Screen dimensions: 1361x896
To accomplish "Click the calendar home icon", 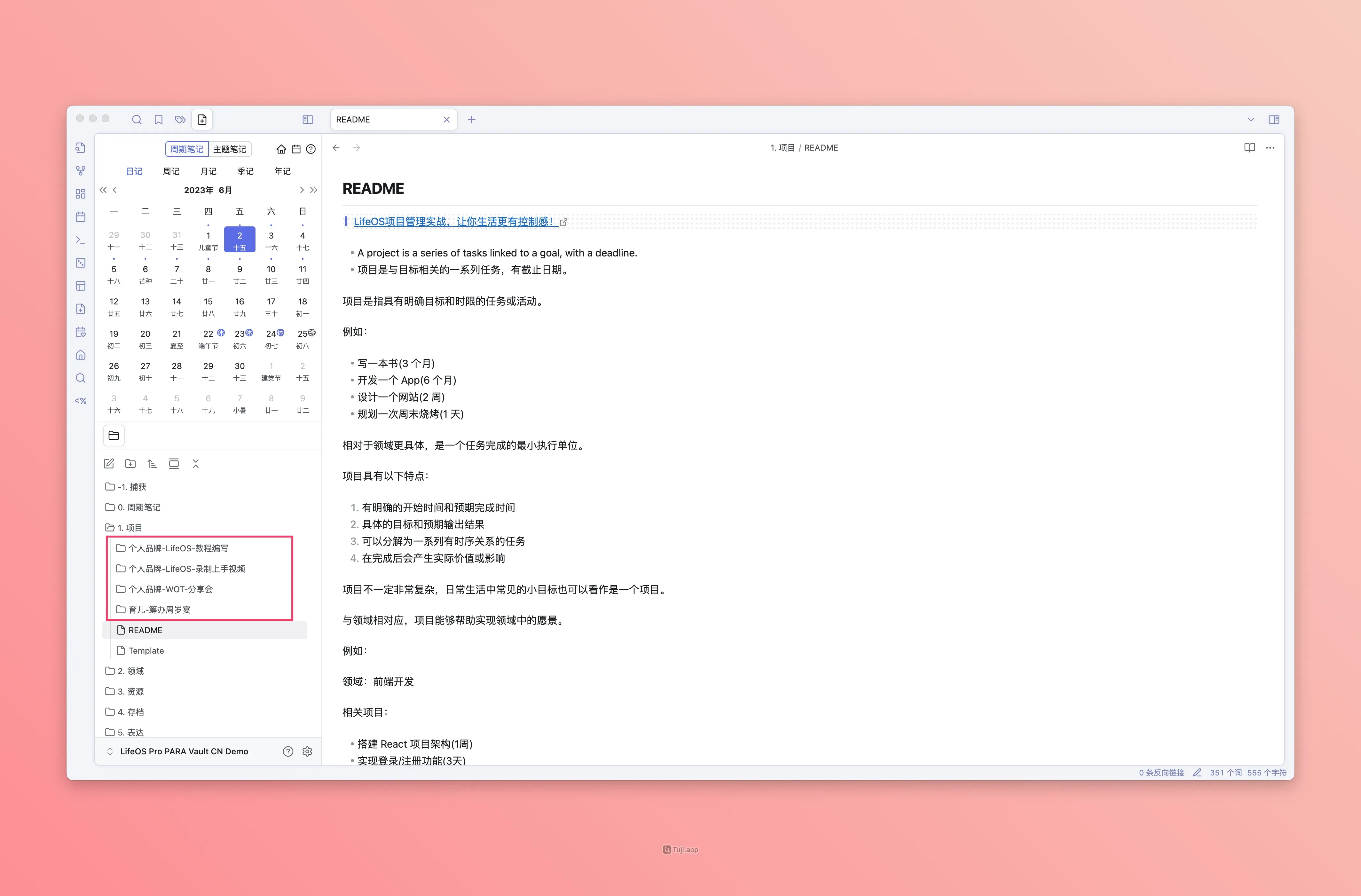I will pos(281,149).
